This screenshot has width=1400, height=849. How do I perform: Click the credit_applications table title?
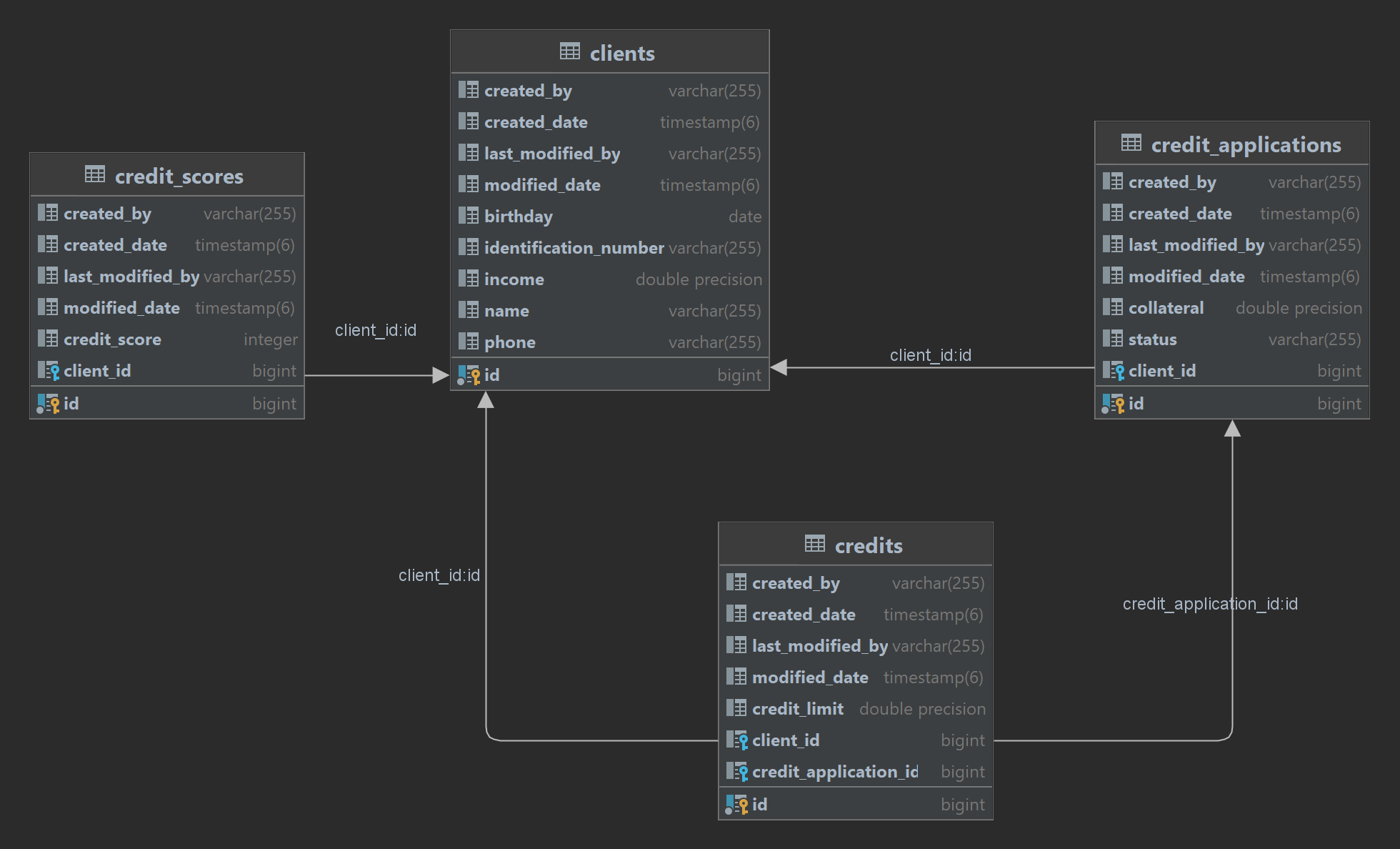point(1245,145)
